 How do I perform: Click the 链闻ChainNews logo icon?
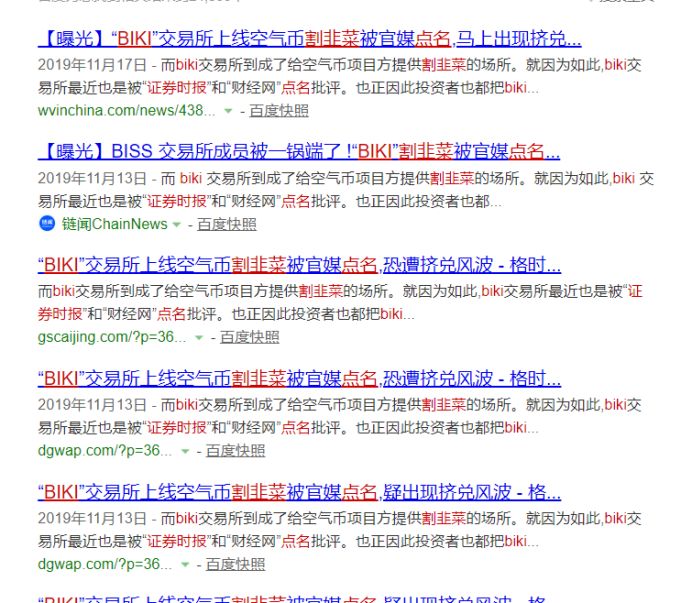47,223
